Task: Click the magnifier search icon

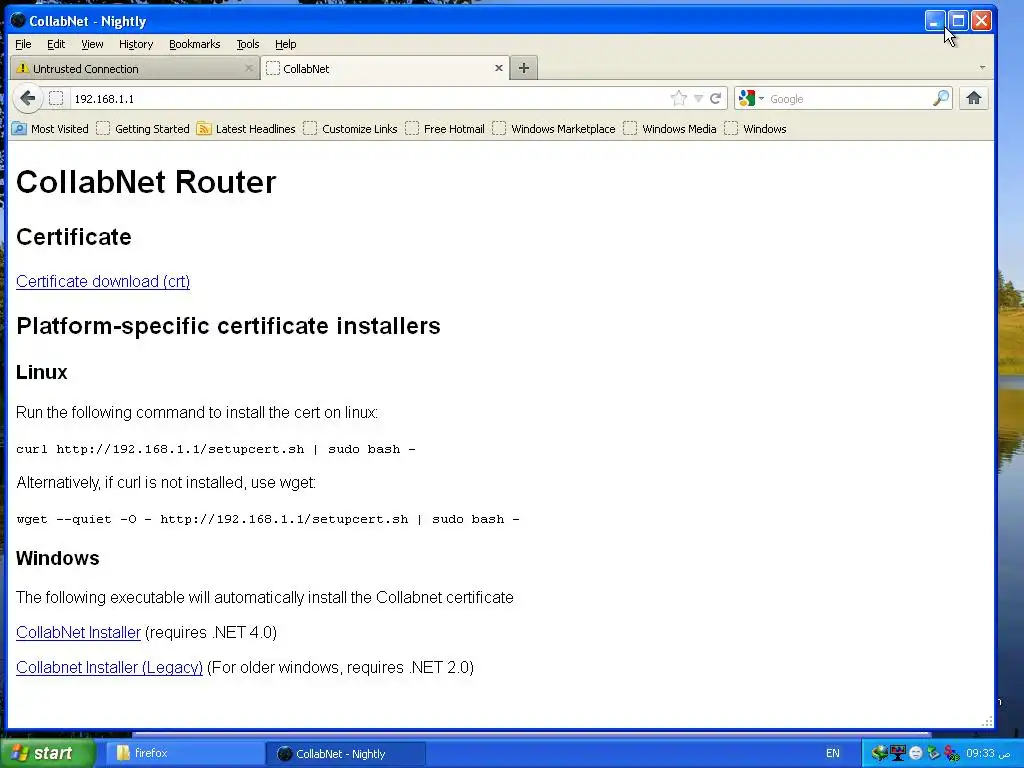Action: (940, 99)
